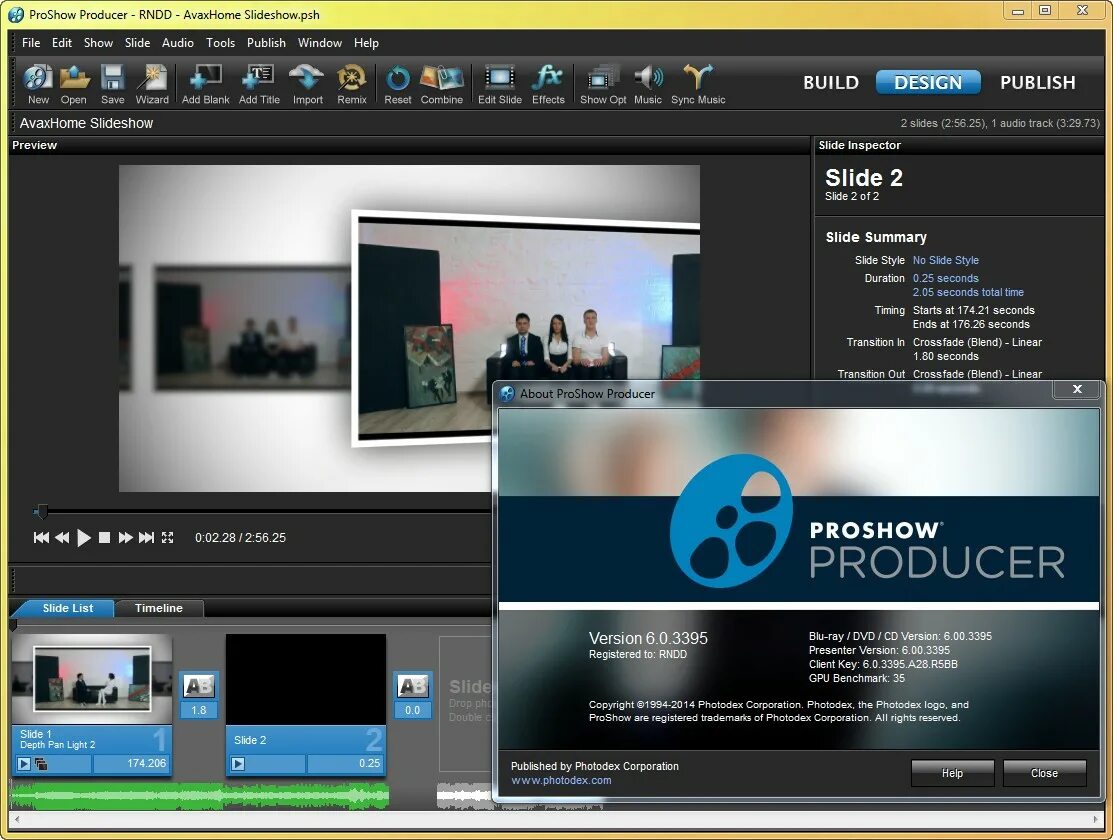1113x840 pixels.
Task: Click the Music speaker icon
Action: point(647,84)
